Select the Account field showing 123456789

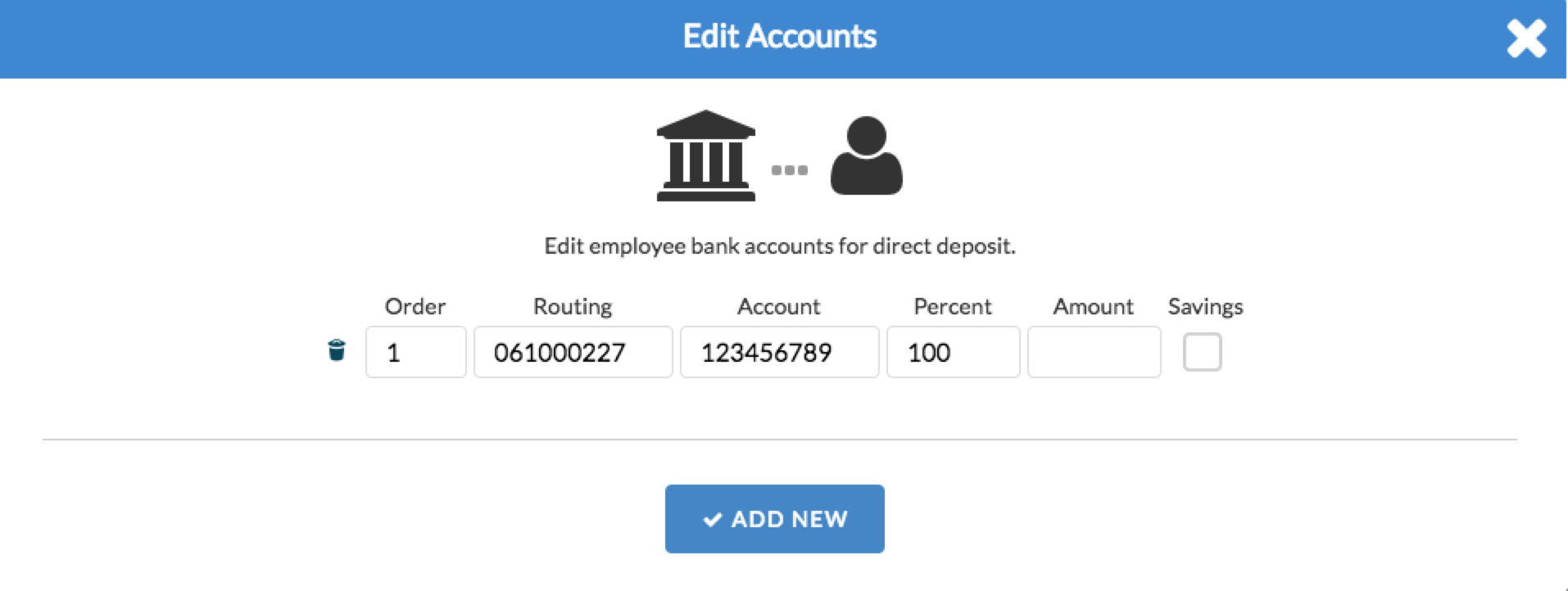(x=779, y=352)
